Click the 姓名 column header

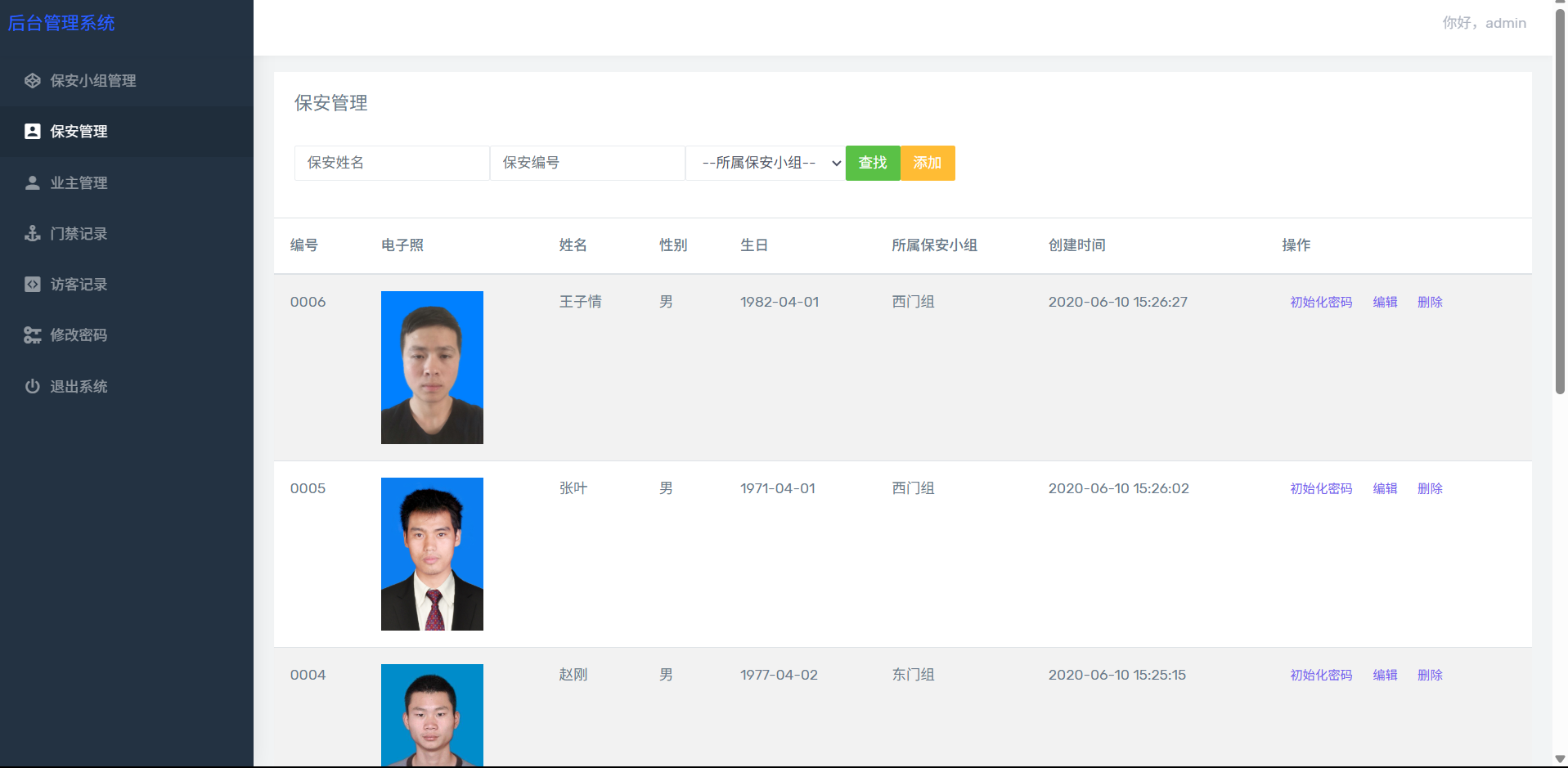click(x=573, y=245)
